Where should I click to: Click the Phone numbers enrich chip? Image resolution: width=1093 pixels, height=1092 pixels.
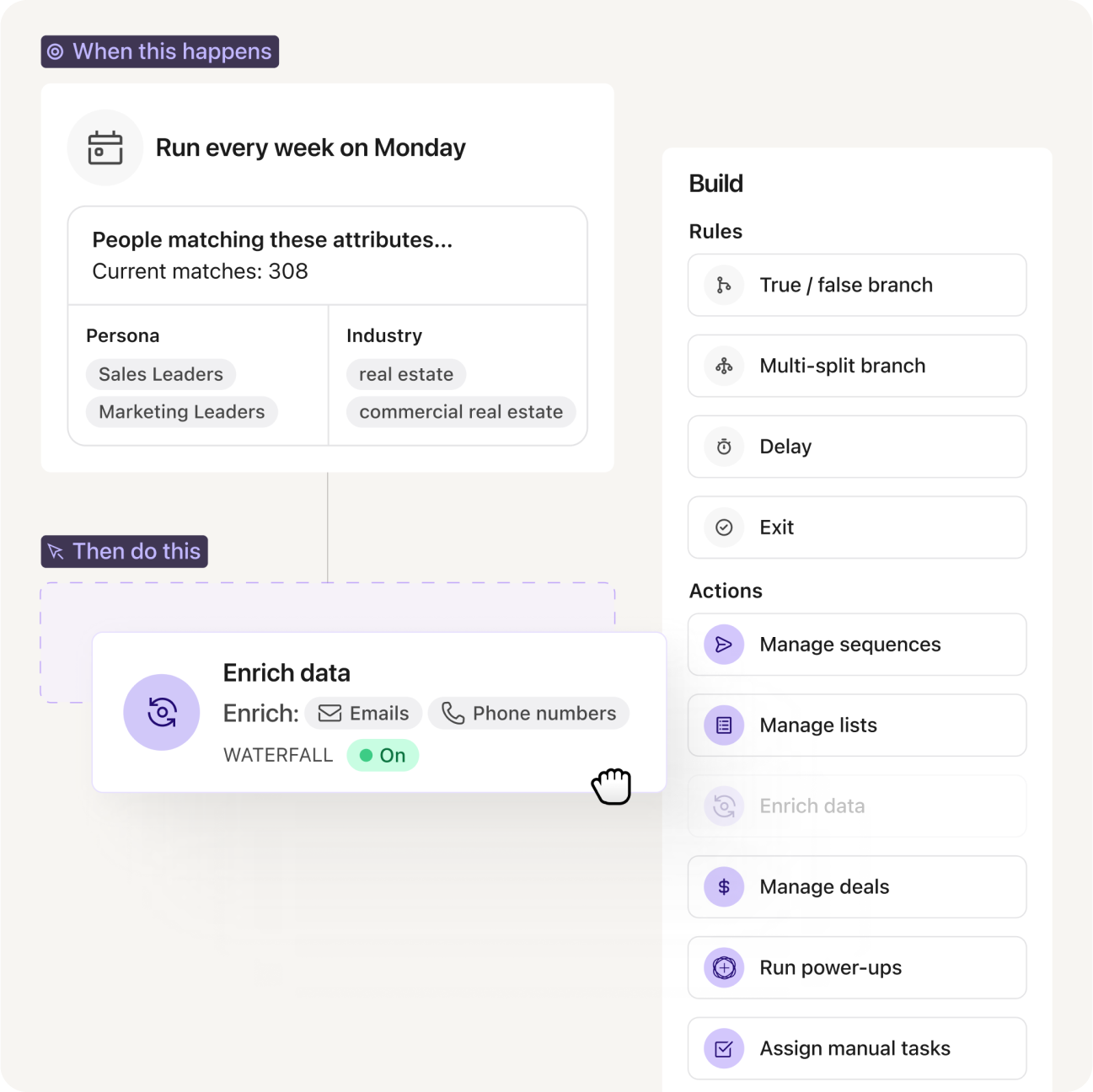pyautogui.click(x=528, y=714)
